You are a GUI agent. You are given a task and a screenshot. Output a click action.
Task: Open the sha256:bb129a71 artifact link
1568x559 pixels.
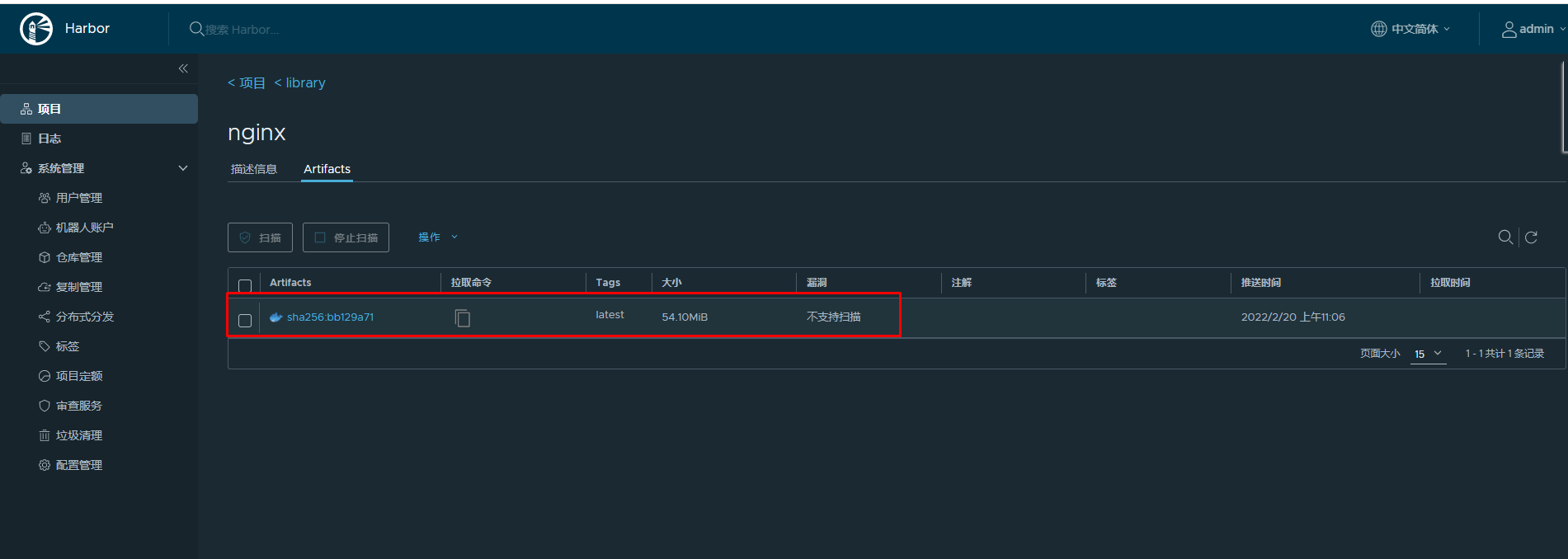coord(330,317)
